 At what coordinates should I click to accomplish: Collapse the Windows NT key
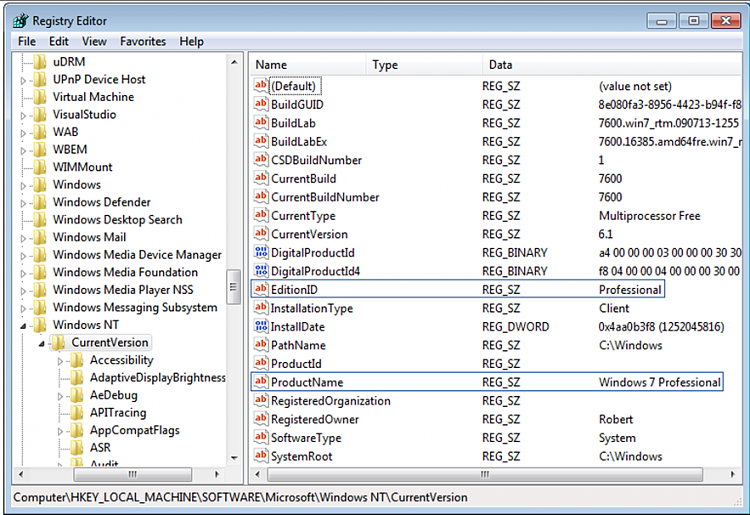click(23, 326)
